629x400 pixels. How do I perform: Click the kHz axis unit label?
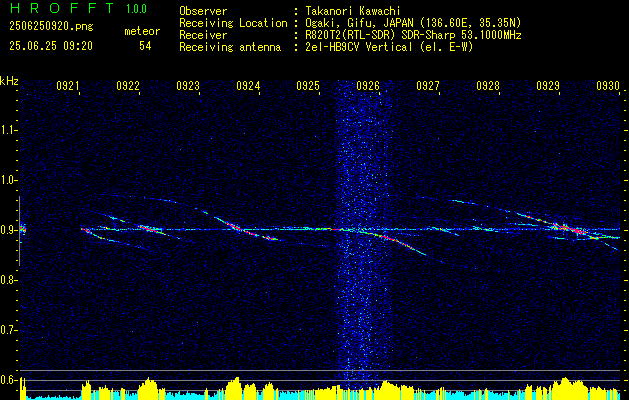9,81
